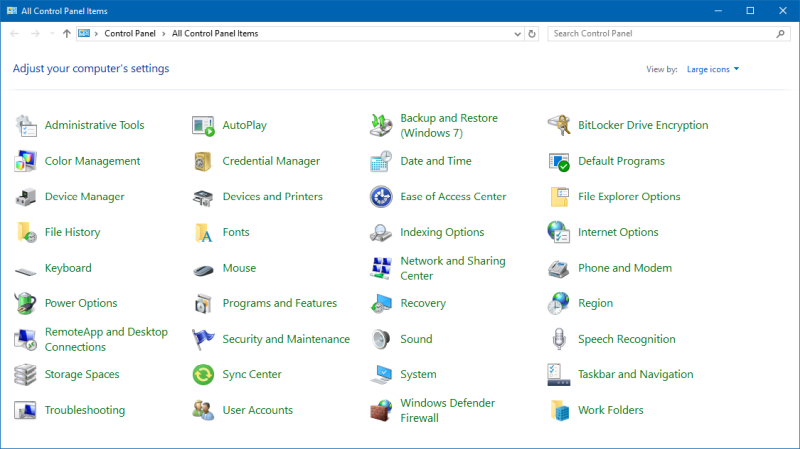
Task: Refresh the Control Panel view
Action: [532, 34]
